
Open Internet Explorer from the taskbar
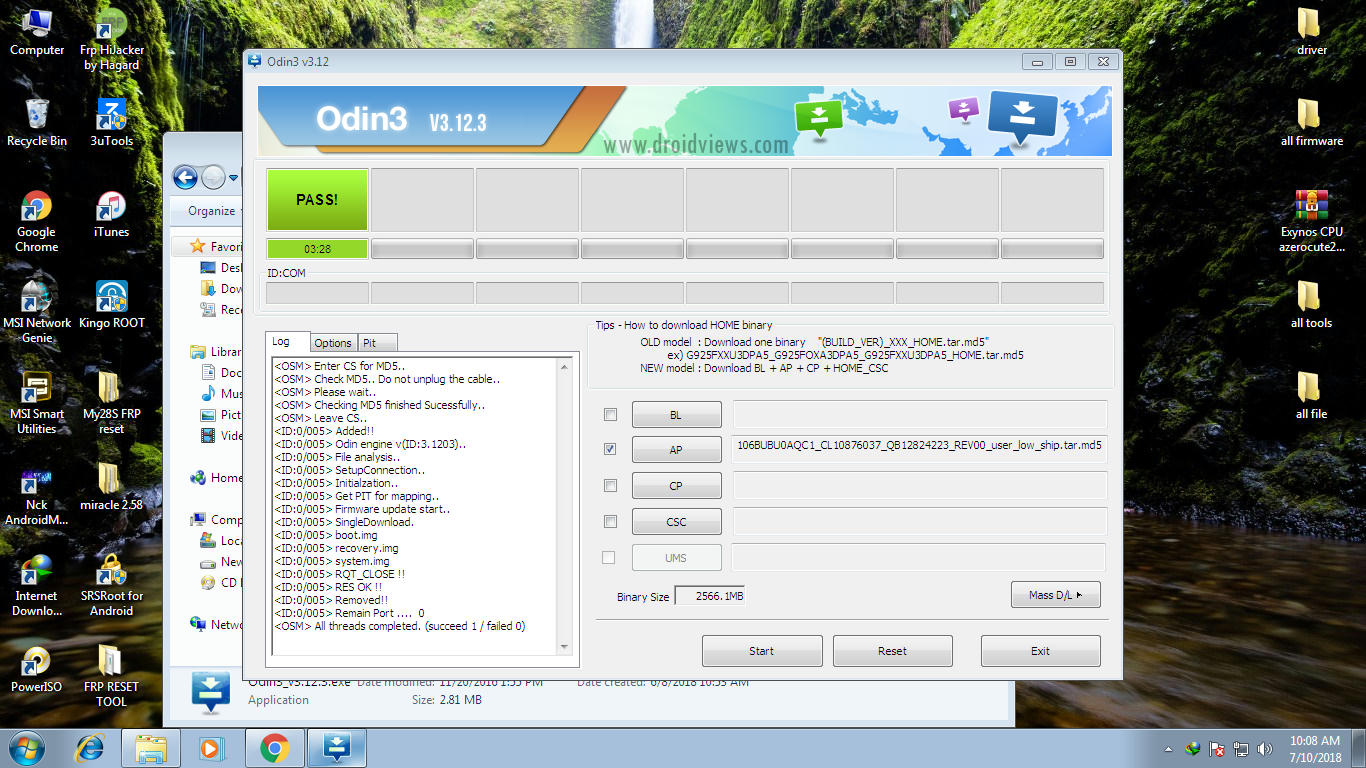click(91, 748)
